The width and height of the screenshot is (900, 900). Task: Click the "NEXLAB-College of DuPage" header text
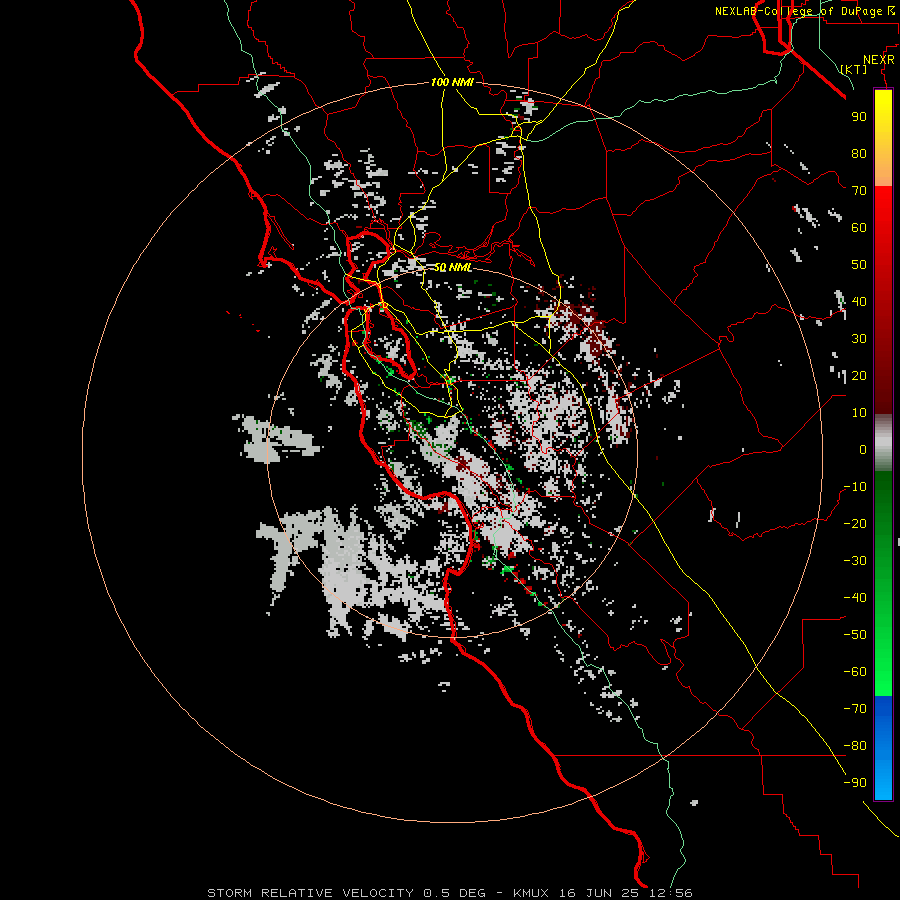coord(800,11)
